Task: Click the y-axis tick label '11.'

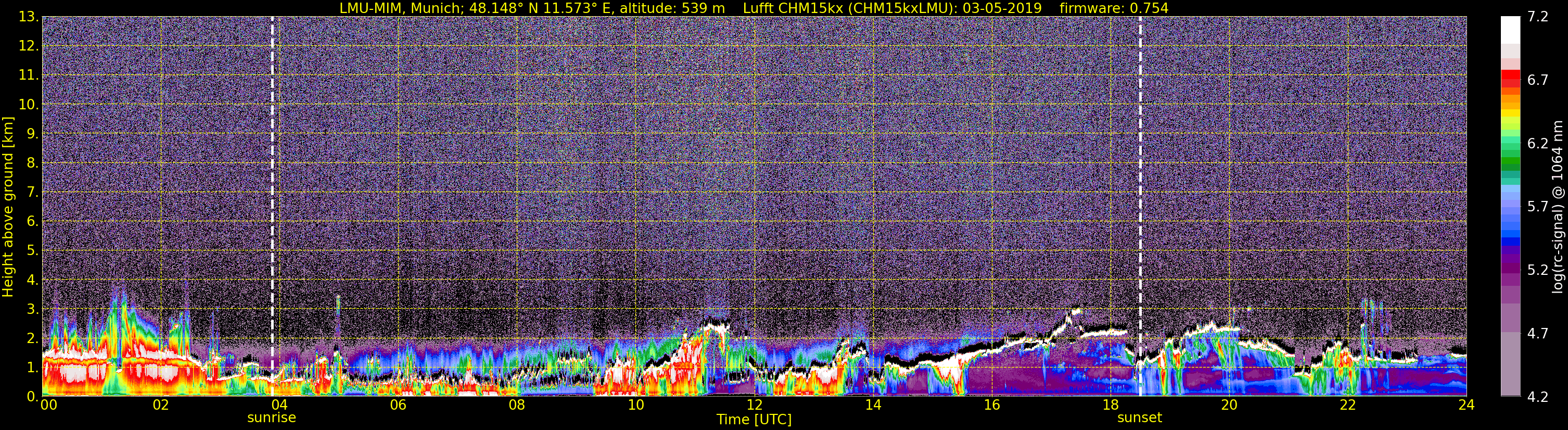Action: click(x=29, y=75)
